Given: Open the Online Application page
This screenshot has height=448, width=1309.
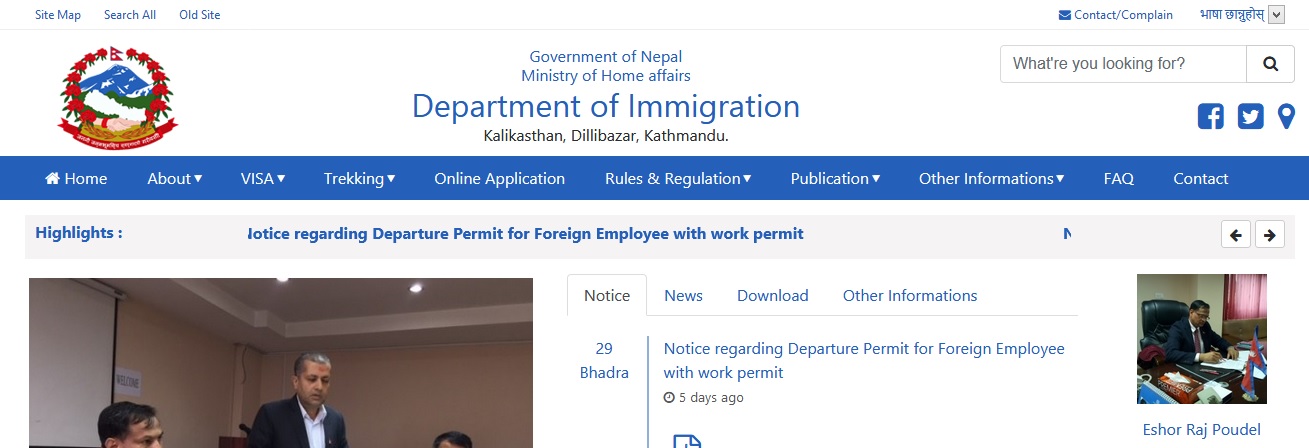Looking at the screenshot, I should [x=499, y=179].
